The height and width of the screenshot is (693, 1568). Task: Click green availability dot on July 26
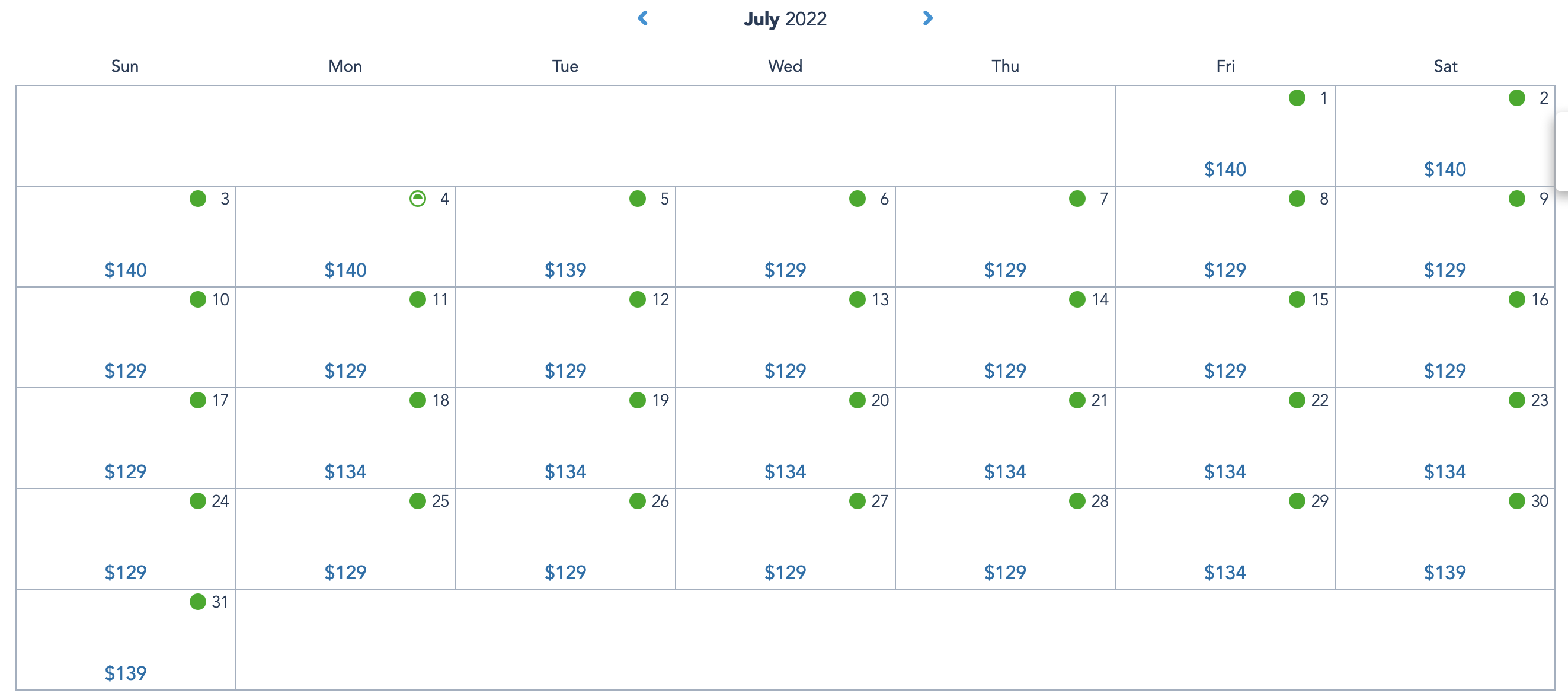click(x=637, y=501)
